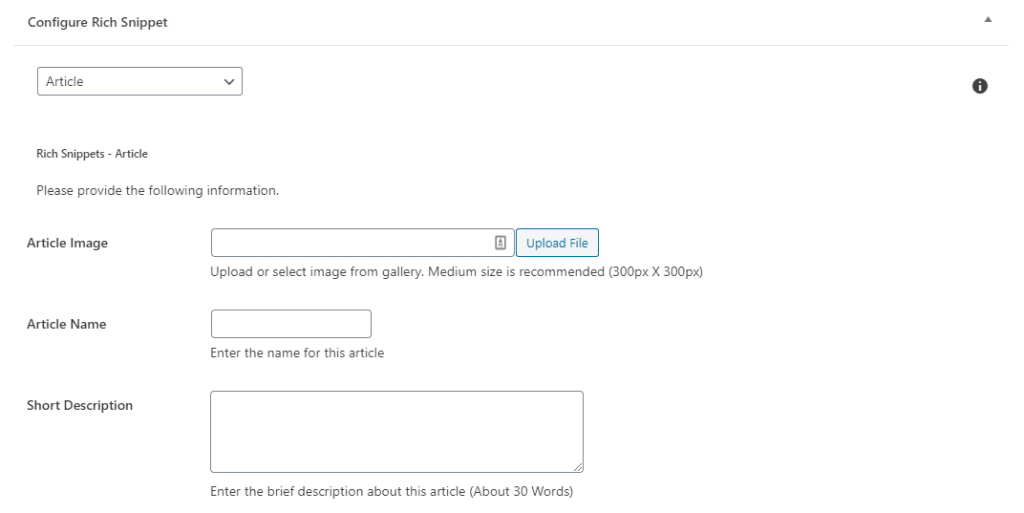1024x513 pixels.
Task: Click the brief description 30 words hint
Action: tap(391, 492)
